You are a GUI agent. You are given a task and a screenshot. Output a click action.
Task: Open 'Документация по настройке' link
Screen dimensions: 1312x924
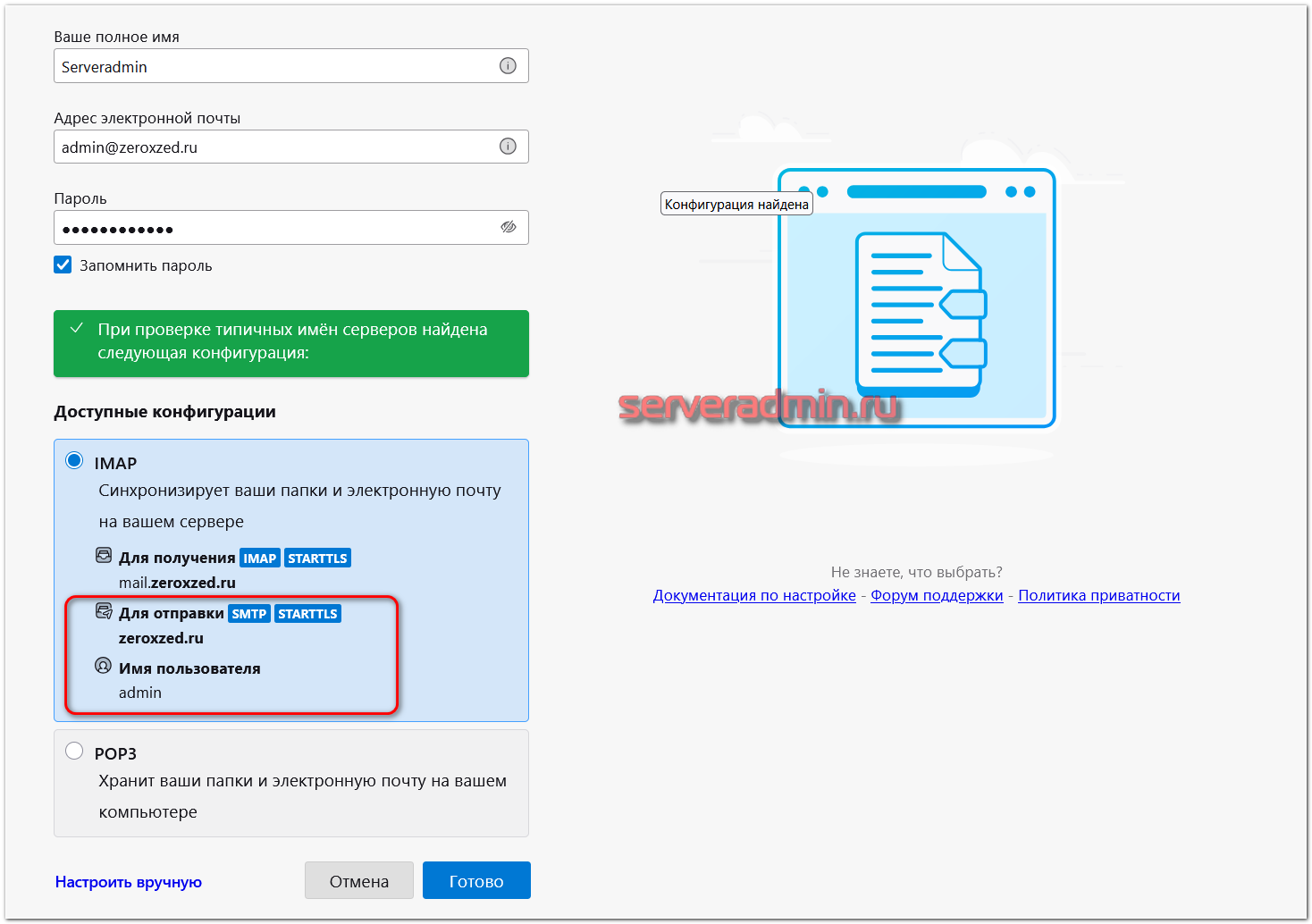coord(754,596)
